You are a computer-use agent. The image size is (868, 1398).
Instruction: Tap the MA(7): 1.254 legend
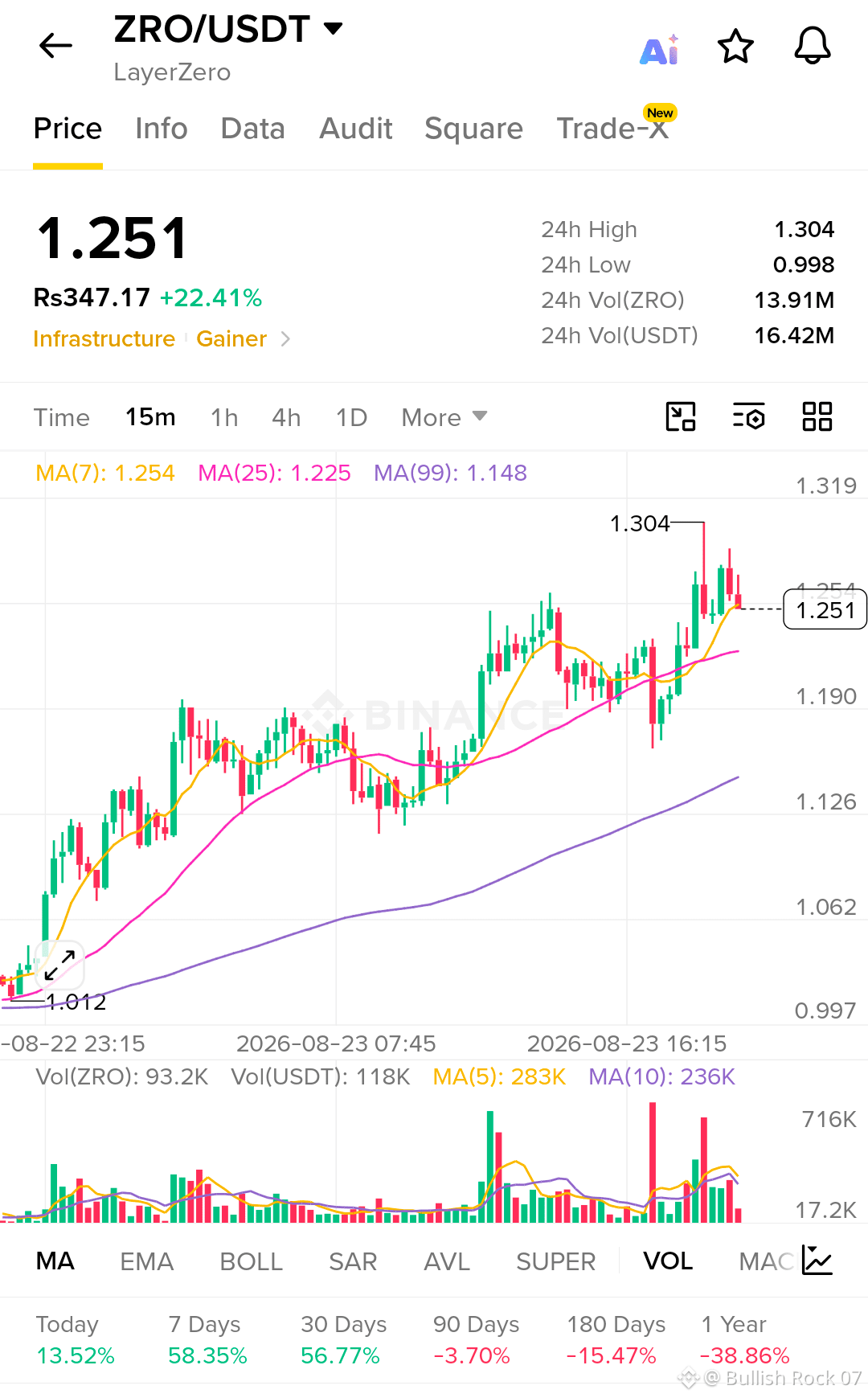pos(105,473)
